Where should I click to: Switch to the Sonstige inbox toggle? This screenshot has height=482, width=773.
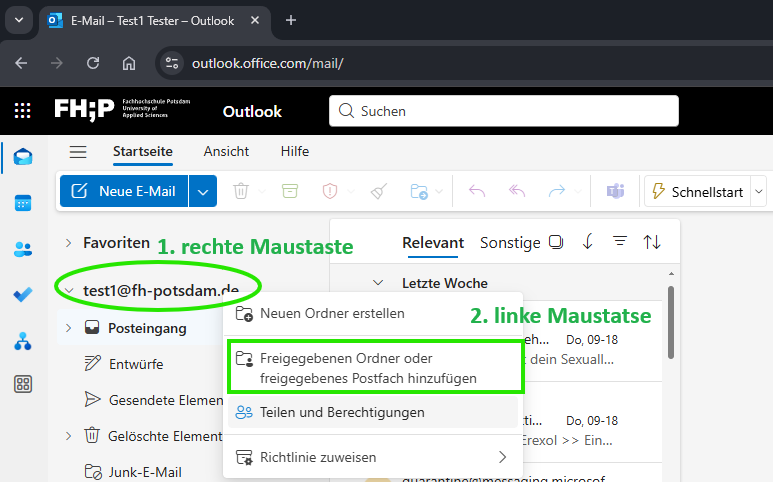[510, 242]
